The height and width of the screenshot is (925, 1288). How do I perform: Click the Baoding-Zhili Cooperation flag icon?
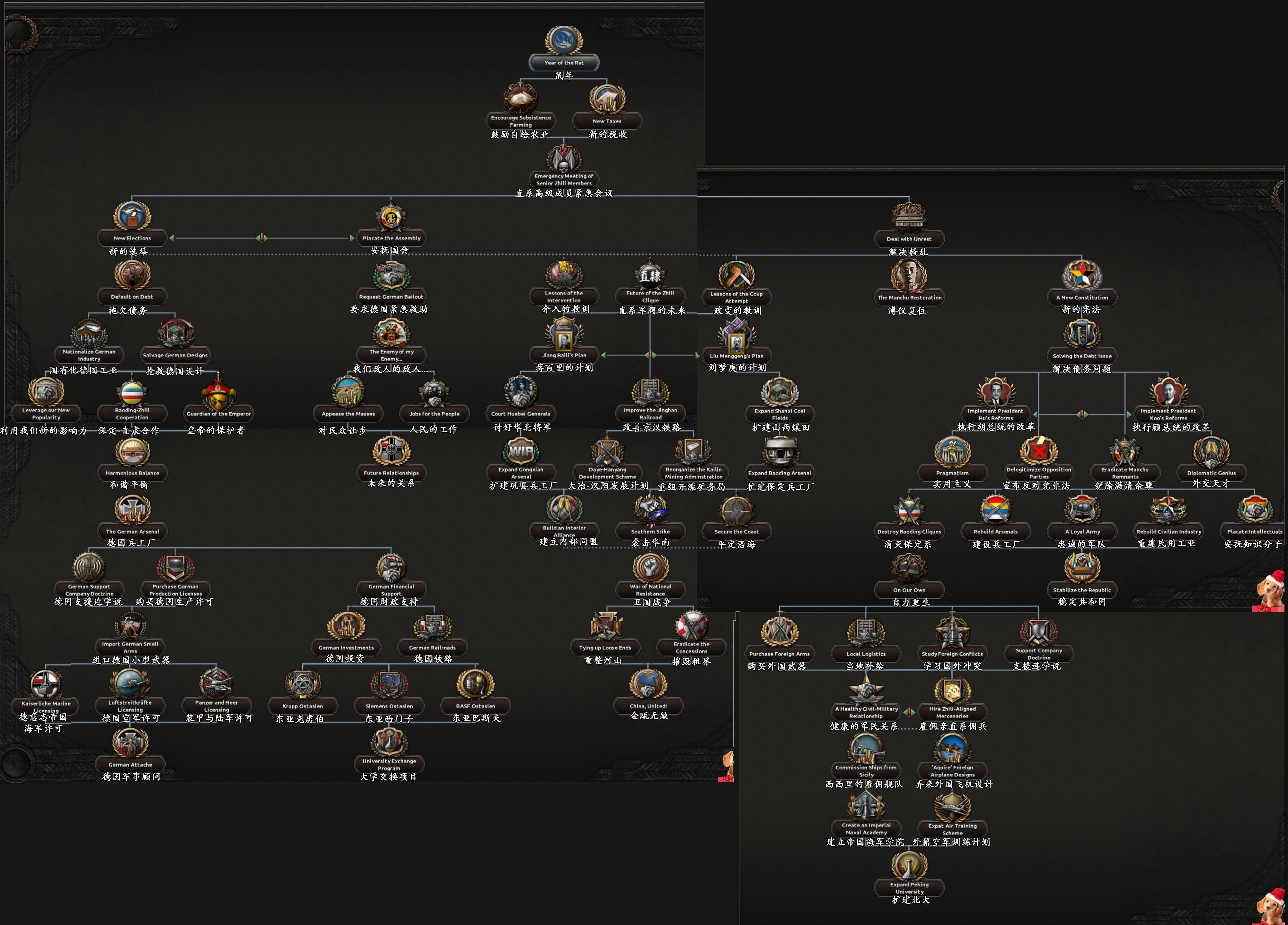pyautogui.click(x=132, y=393)
